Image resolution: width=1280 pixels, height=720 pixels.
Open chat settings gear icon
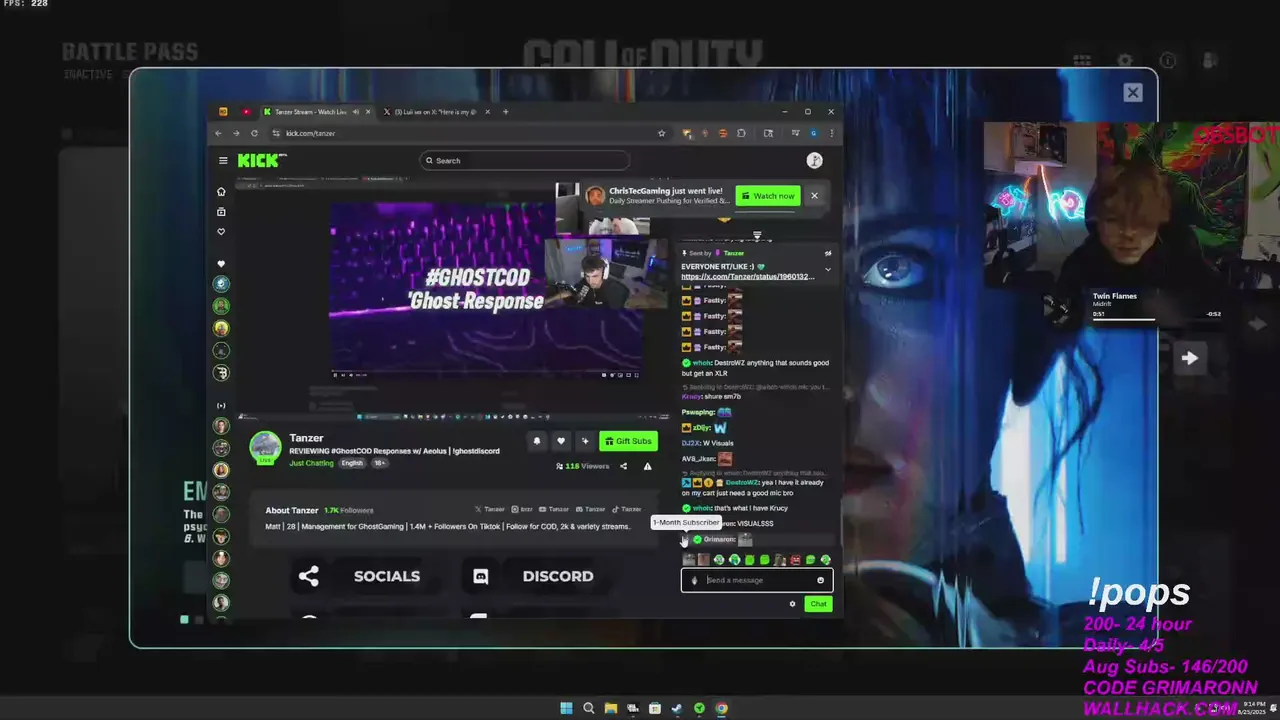point(793,604)
